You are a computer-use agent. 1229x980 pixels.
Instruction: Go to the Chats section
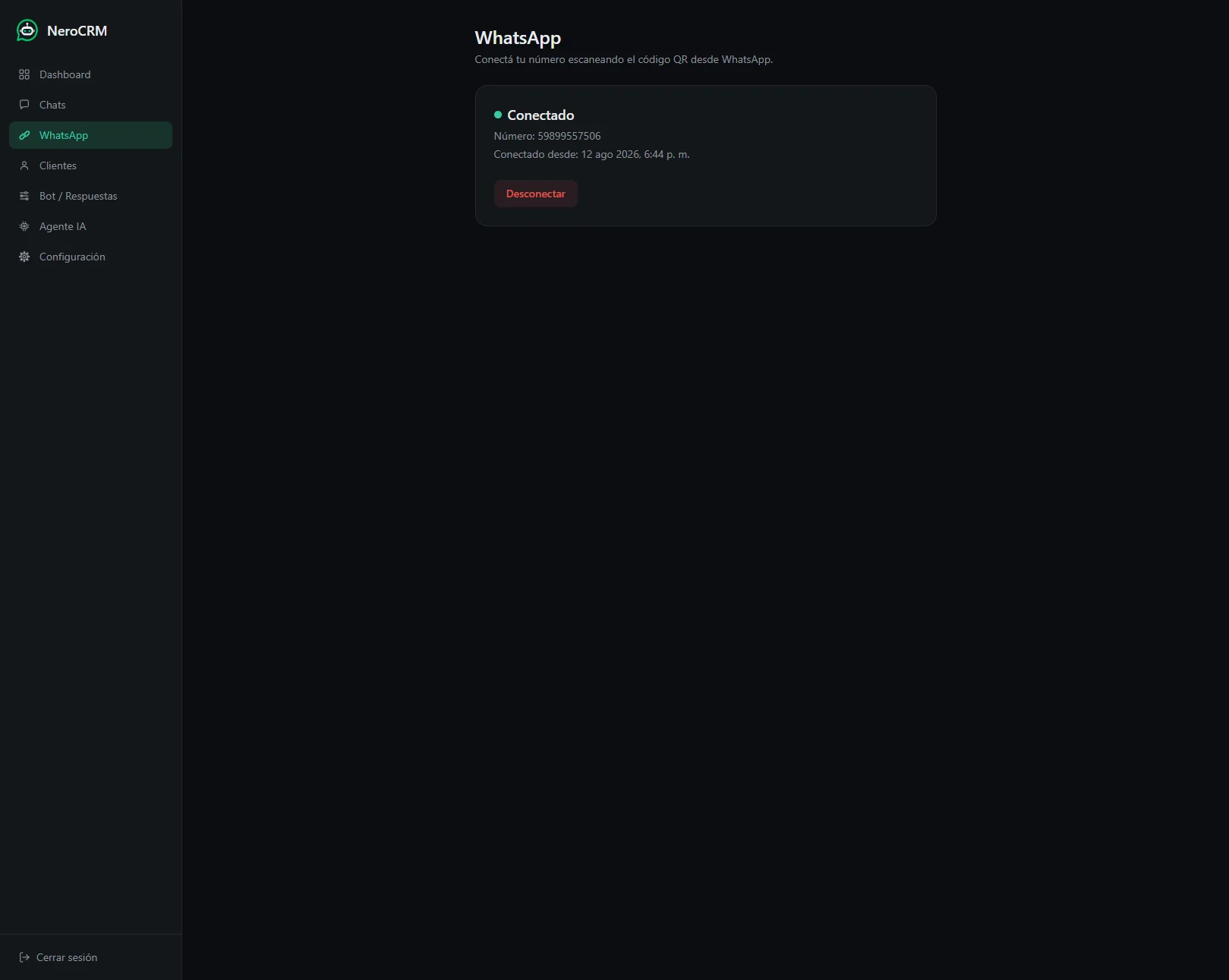(x=90, y=105)
